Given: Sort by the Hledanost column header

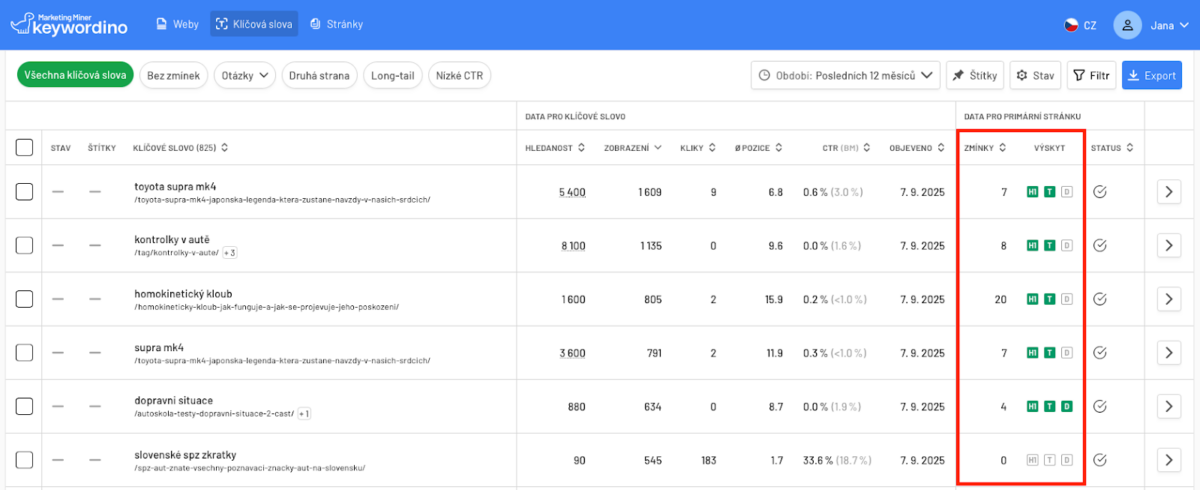Looking at the screenshot, I should click(554, 148).
